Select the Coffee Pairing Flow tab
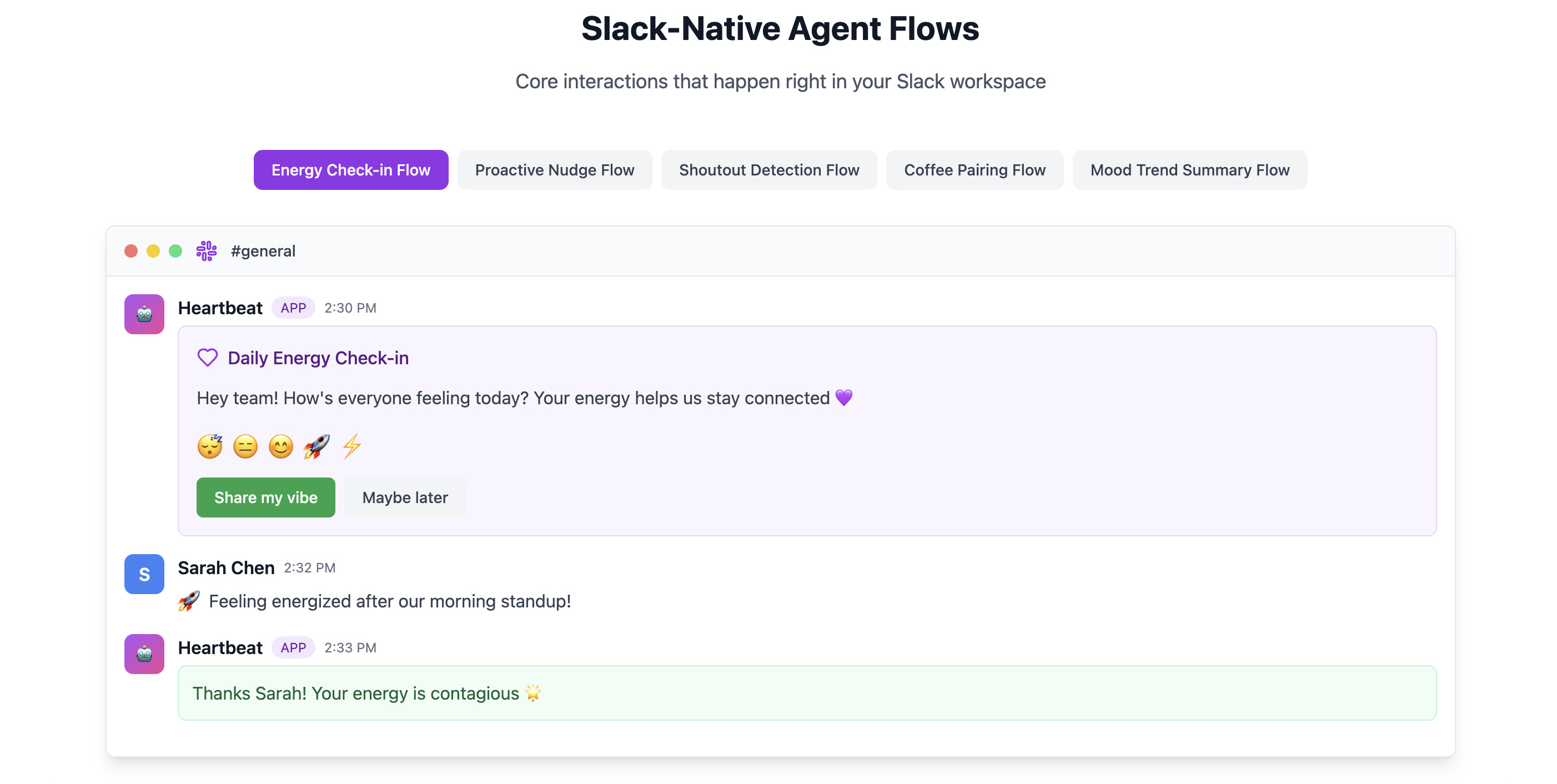This screenshot has width=1557, height=784. pyautogui.click(x=975, y=170)
